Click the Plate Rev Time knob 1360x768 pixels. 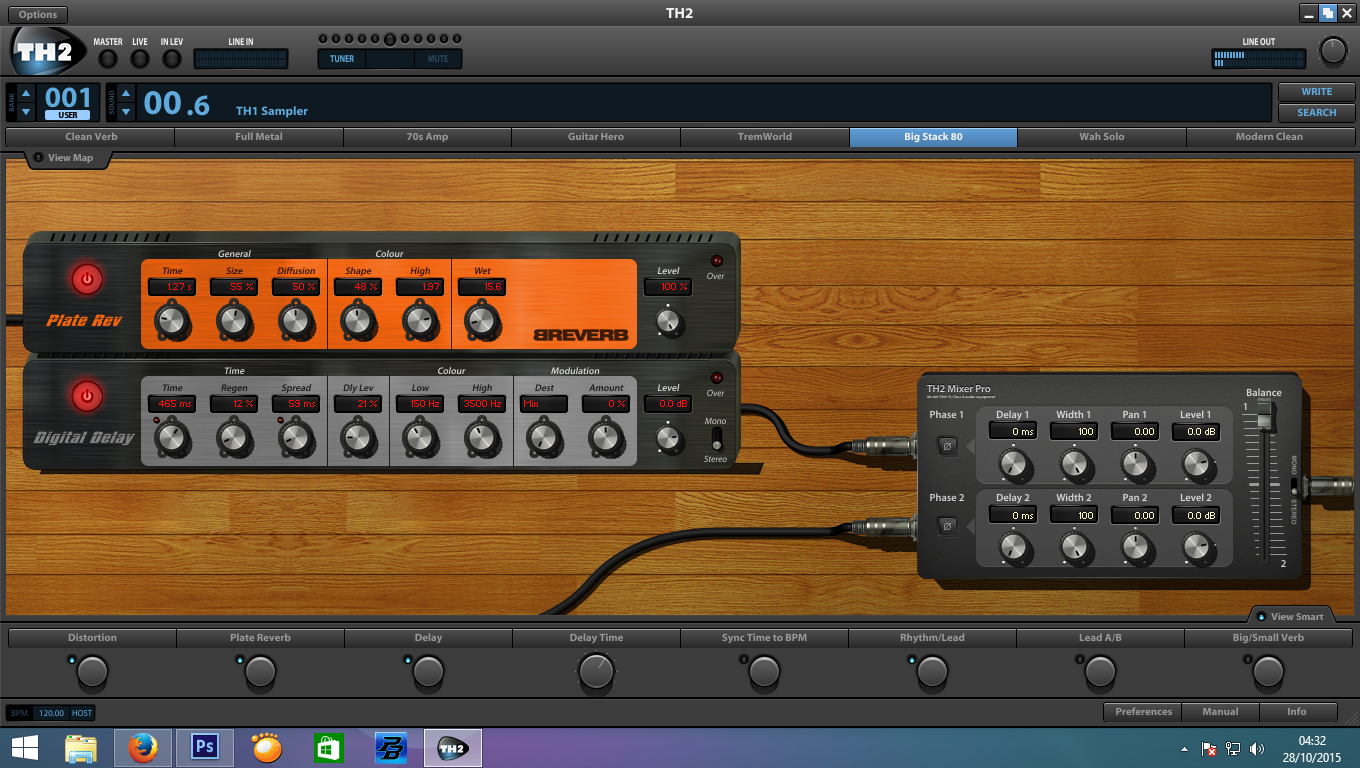point(172,321)
